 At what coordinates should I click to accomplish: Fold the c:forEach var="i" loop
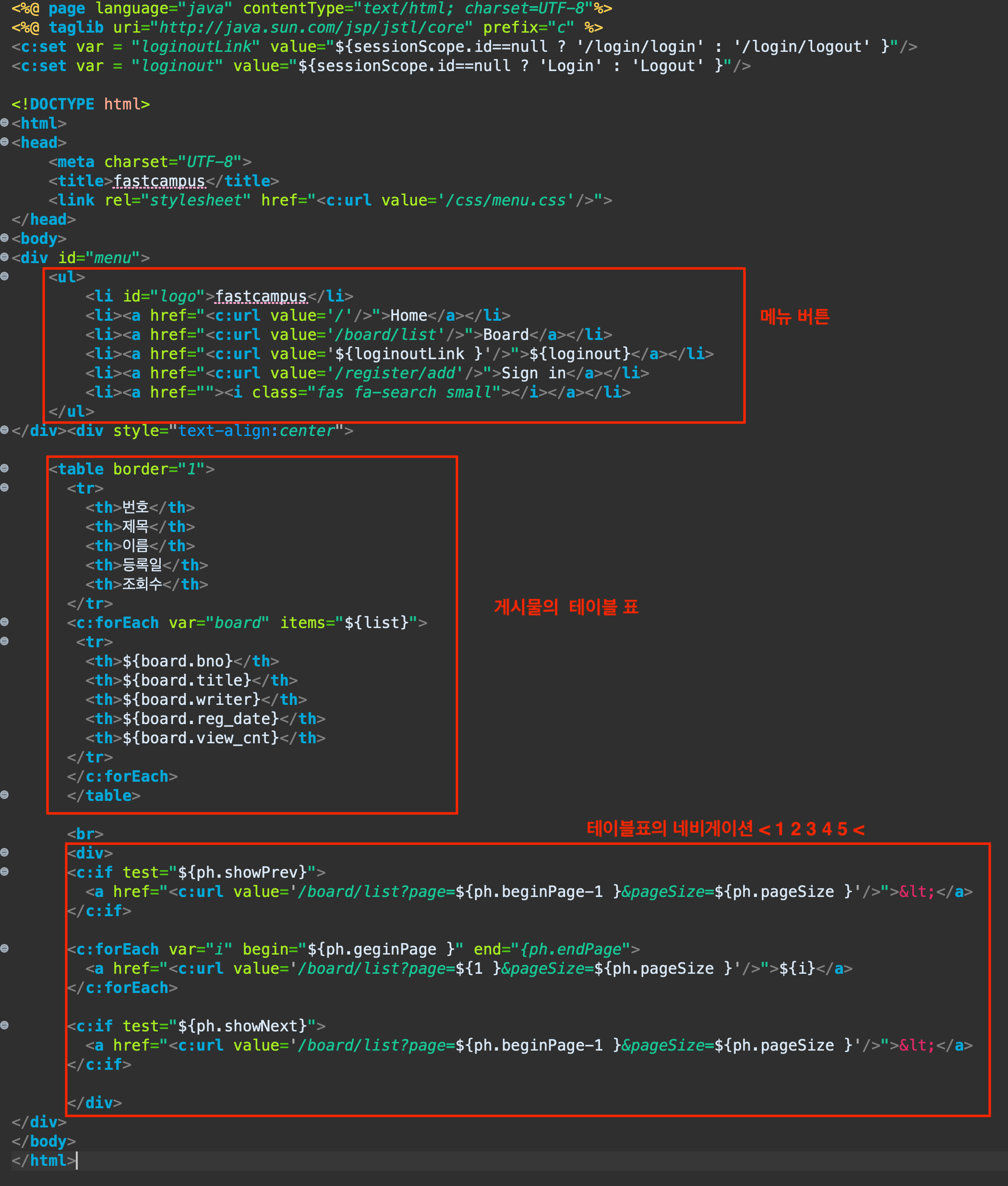coord(5,949)
